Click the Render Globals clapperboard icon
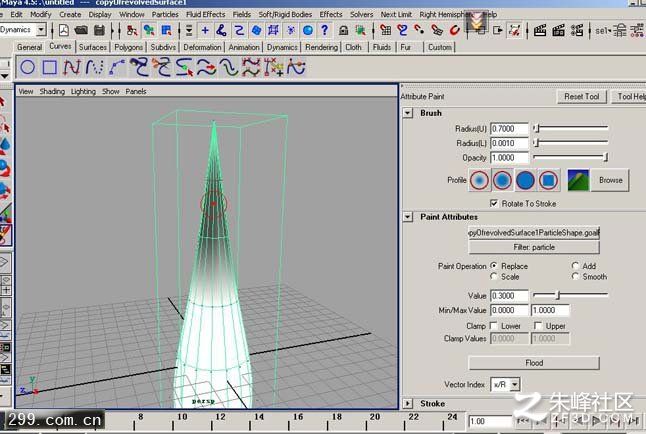This screenshot has height=434, width=646. (576, 30)
